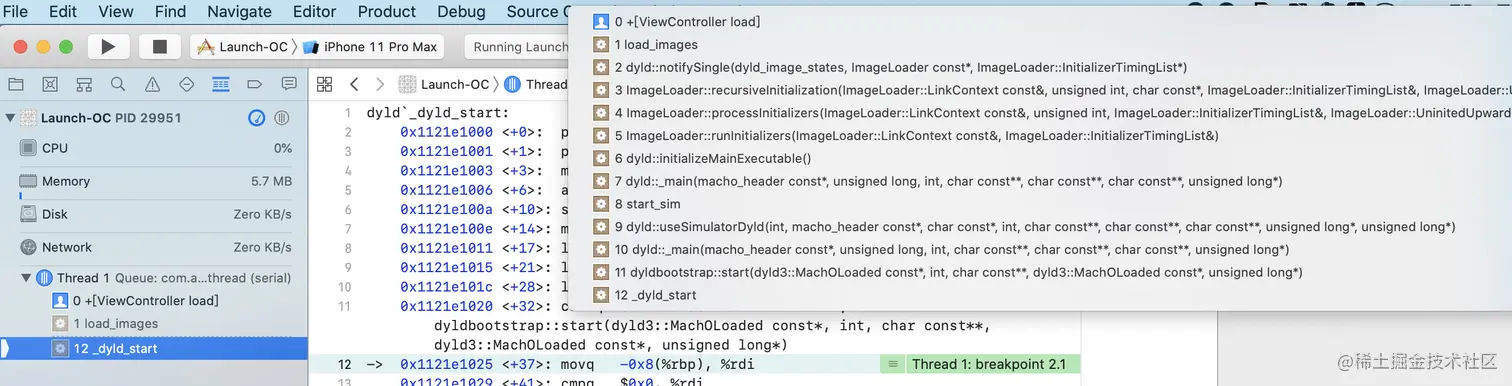Screen dimensions: 1512x386
Task: Click the CPU gauge icon
Action: [28, 148]
